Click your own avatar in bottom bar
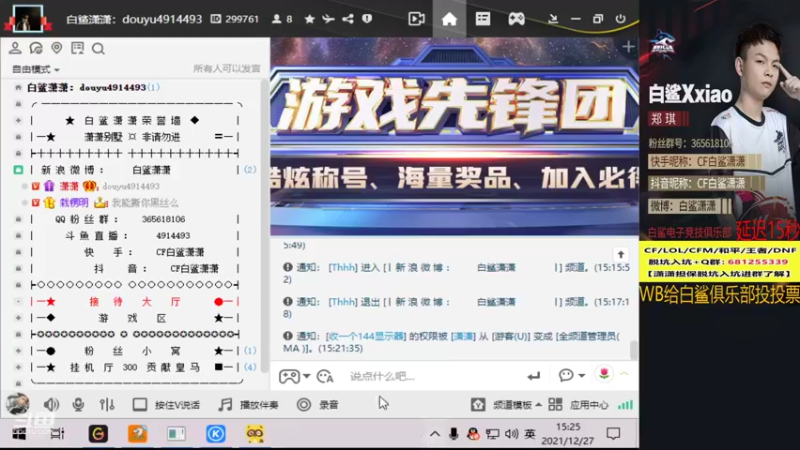This screenshot has width=800, height=450. coord(17,404)
